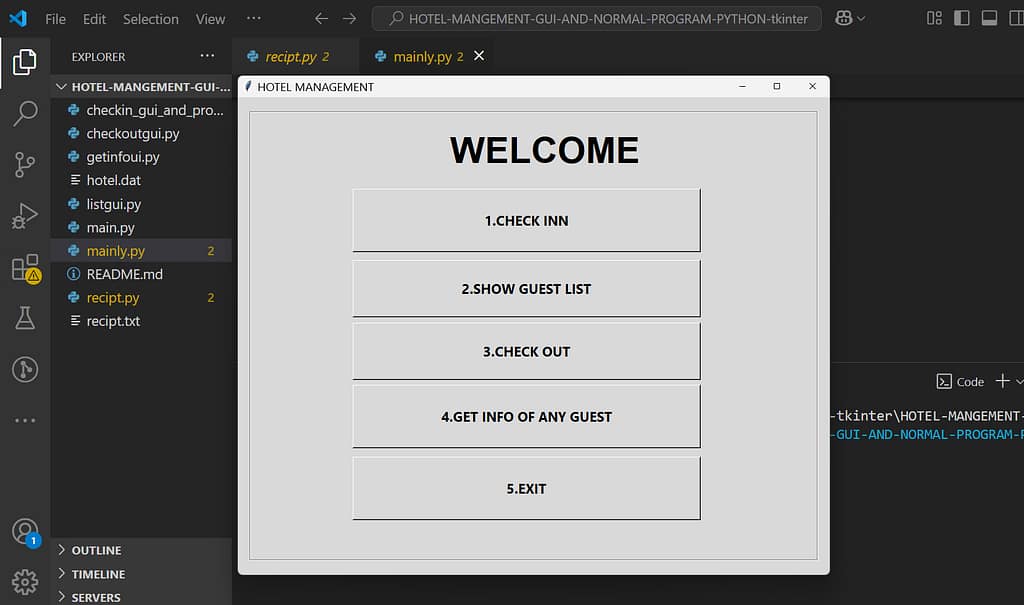
Task: Open the Run and Debug view
Action: pyautogui.click(x=25, y=215)
